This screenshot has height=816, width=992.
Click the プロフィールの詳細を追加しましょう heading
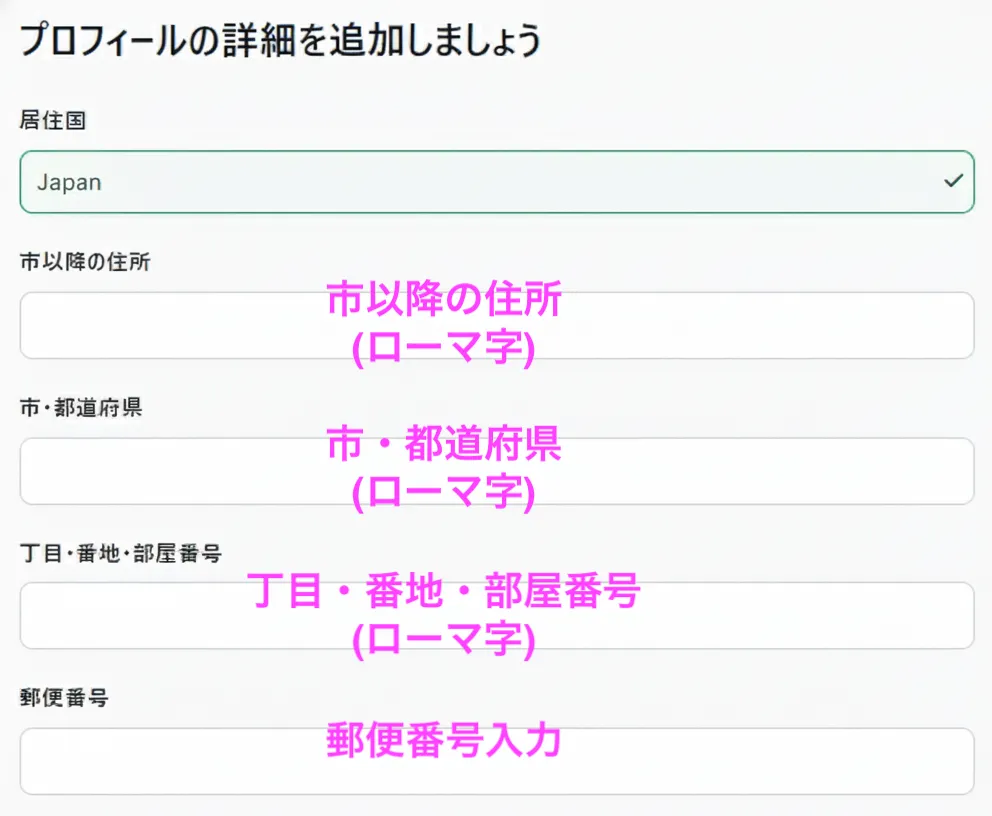[x=280, y=40]
